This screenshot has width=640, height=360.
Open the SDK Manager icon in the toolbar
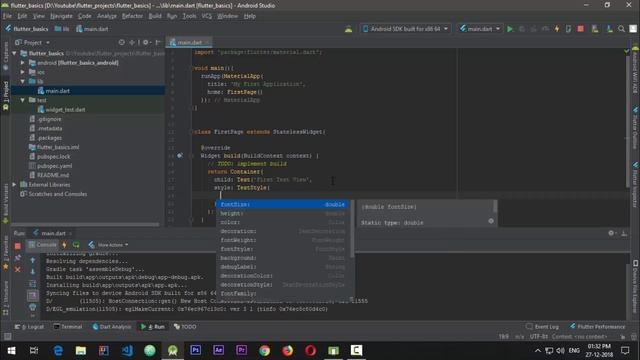click(x=609, y=29)
